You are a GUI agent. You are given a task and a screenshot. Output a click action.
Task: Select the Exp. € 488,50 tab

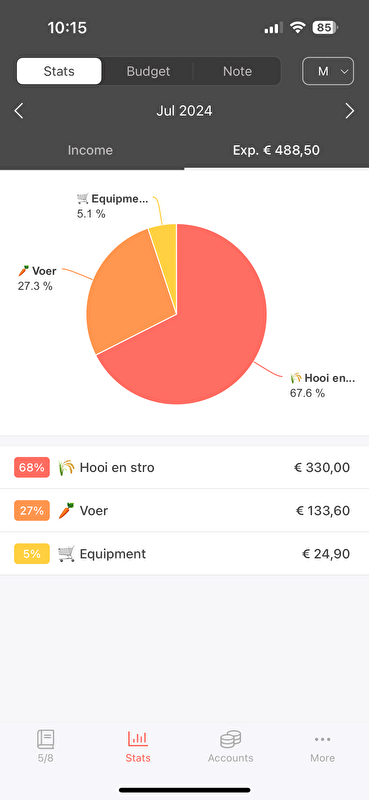coord(277,150)
